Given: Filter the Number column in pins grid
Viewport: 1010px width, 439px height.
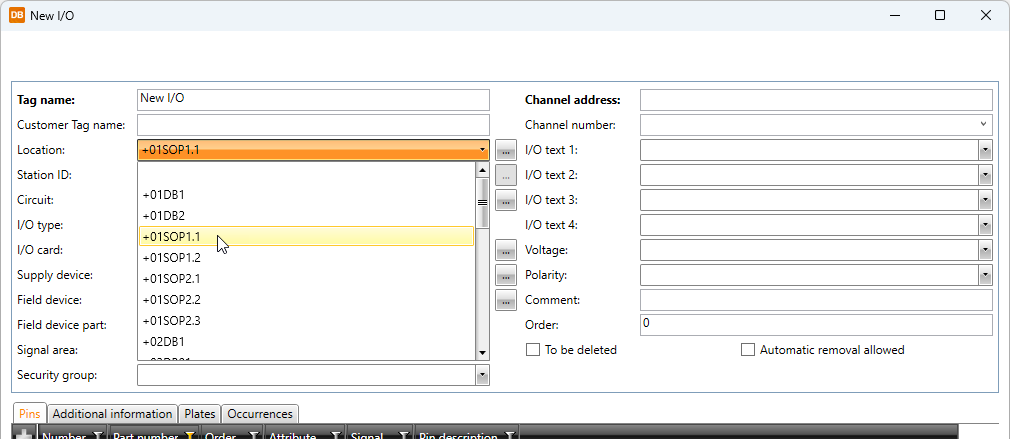Looking at the screenshot, I should coord(97,436).
